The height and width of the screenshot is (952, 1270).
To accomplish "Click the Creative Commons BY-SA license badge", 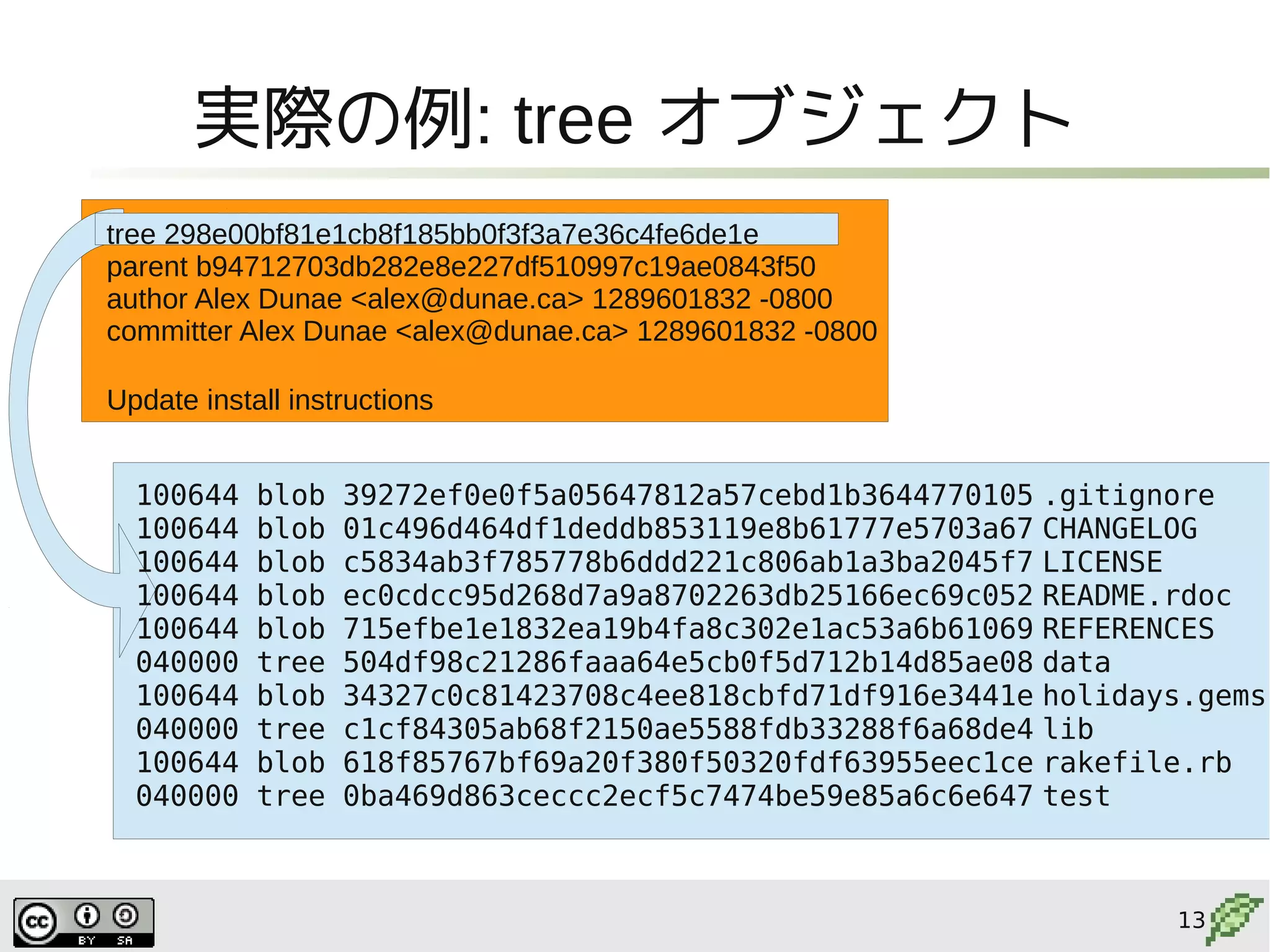I will point(84,922).
